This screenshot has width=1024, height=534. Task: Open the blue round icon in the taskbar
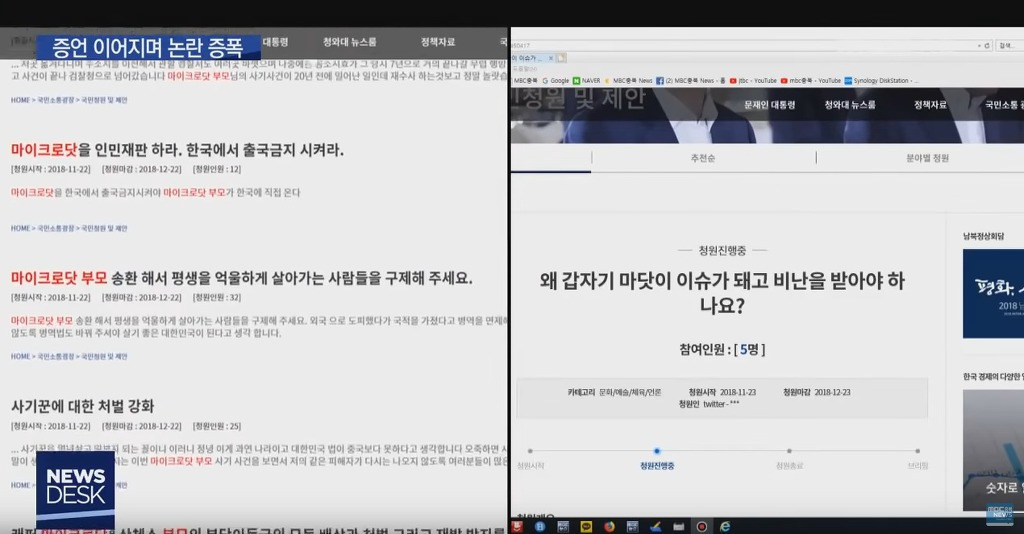tap(539, 526)
